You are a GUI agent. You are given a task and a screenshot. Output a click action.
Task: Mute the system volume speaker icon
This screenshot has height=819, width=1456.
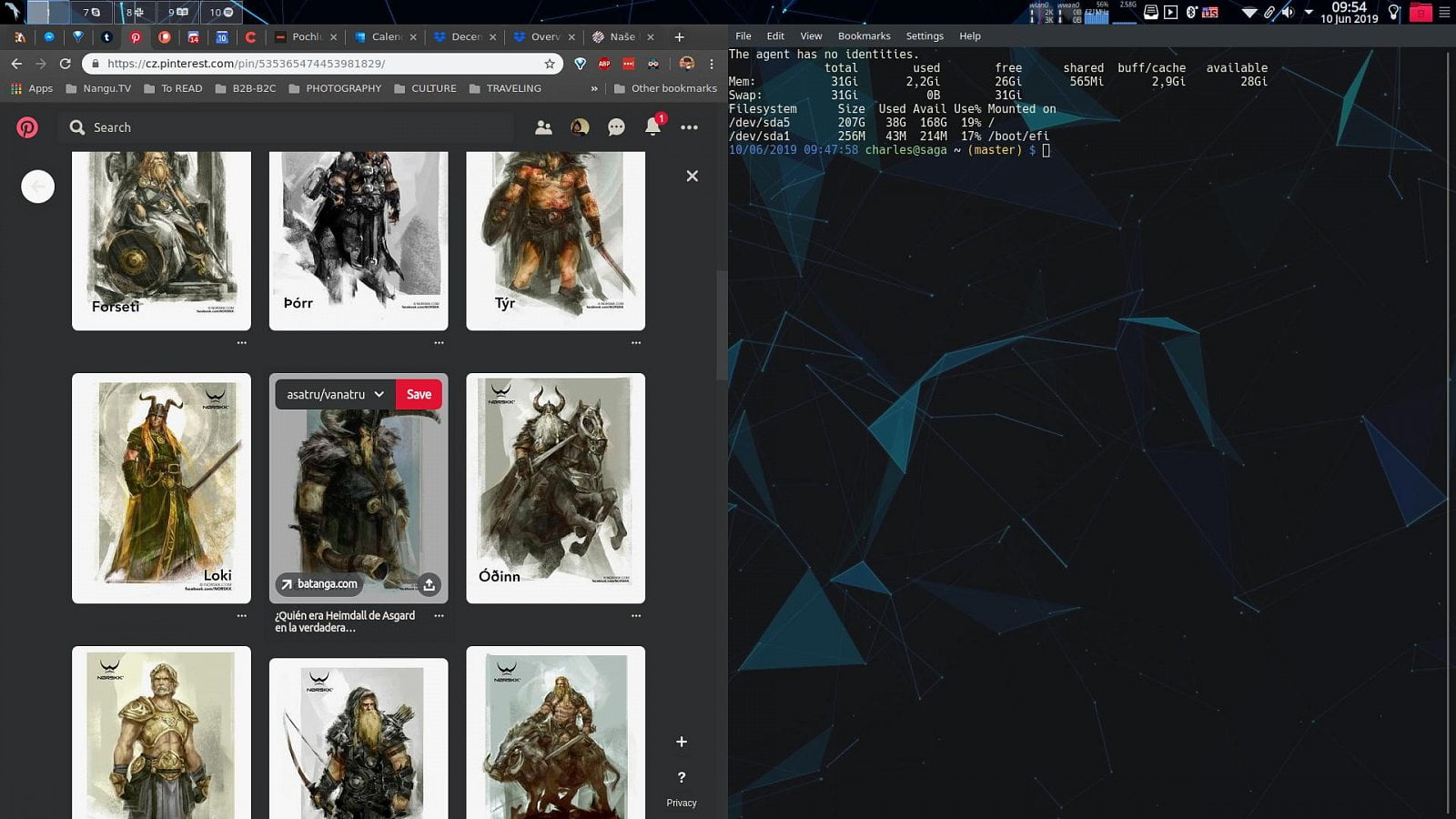1288,13
